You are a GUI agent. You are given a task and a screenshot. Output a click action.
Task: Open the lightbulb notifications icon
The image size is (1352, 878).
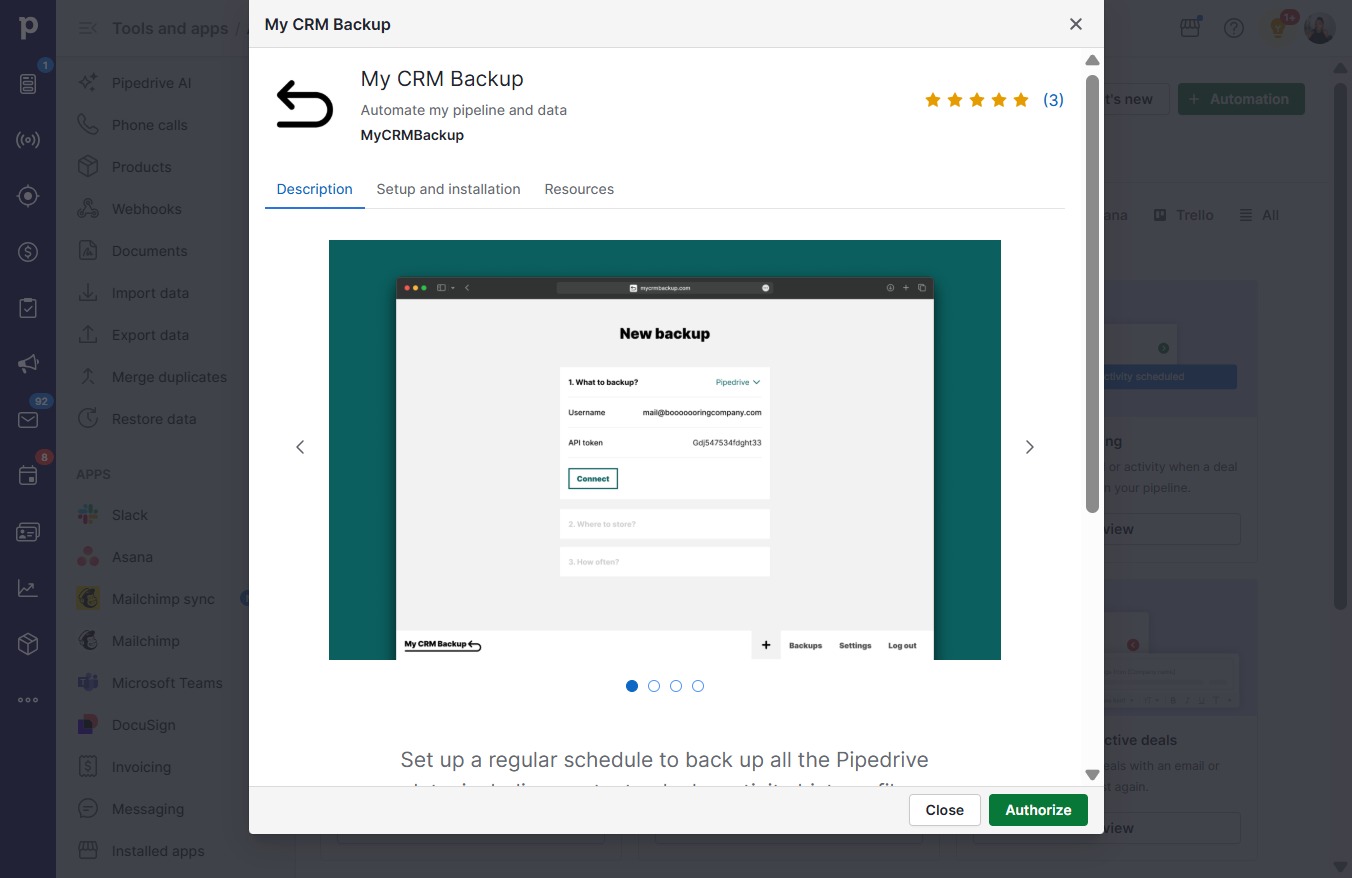click(x=1278, y=28)
